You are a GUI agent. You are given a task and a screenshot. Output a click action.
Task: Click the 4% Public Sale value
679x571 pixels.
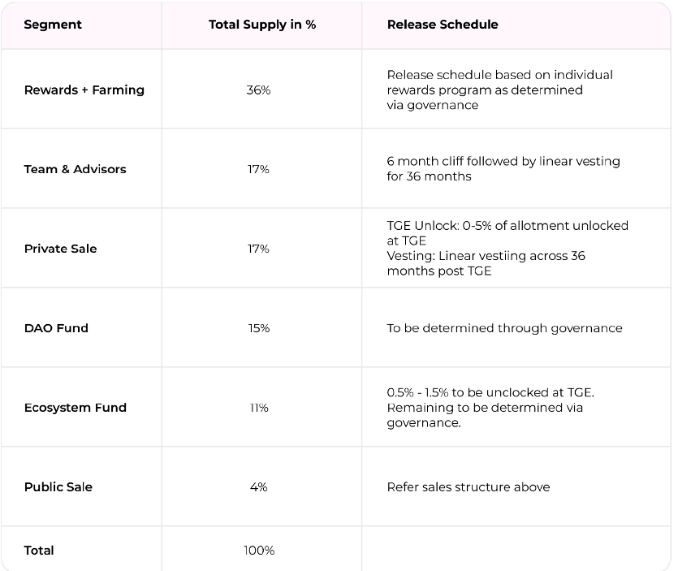259,487
